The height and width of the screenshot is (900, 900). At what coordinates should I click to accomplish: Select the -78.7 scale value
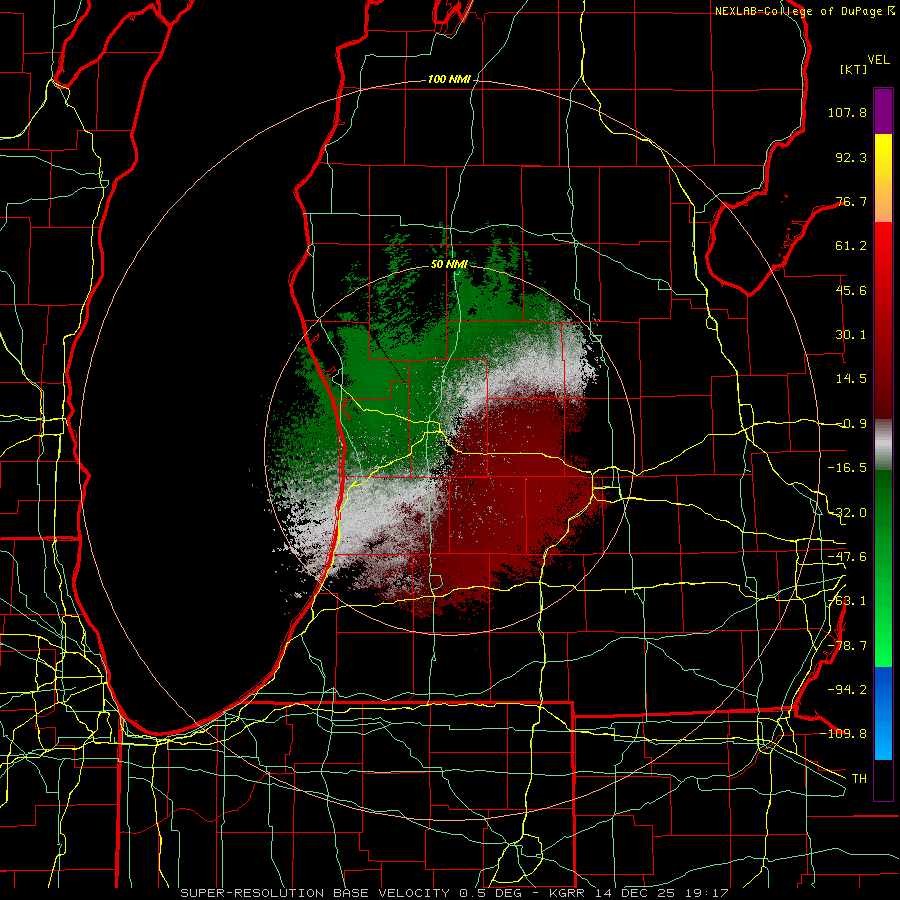pos(847,646)
